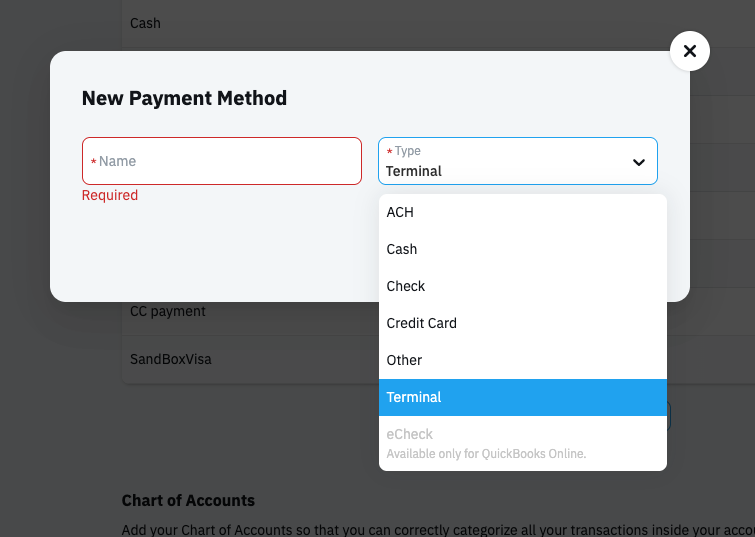Click the QuickBooks Online availability note
755x537 pixels.
486,454
